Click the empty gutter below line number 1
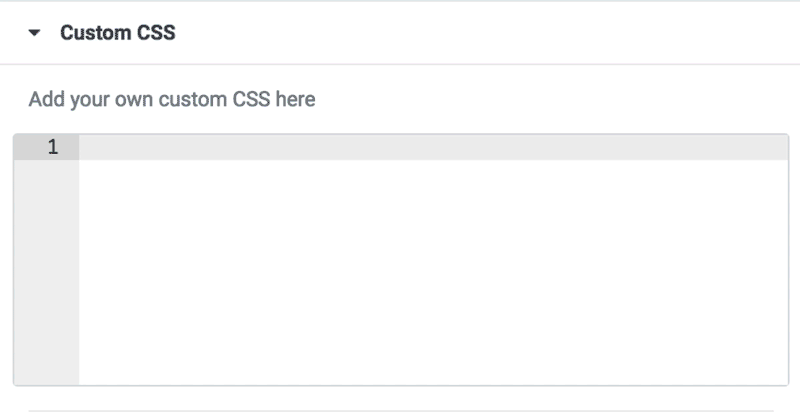The image size is (800, 419). (x=46, y=270)
